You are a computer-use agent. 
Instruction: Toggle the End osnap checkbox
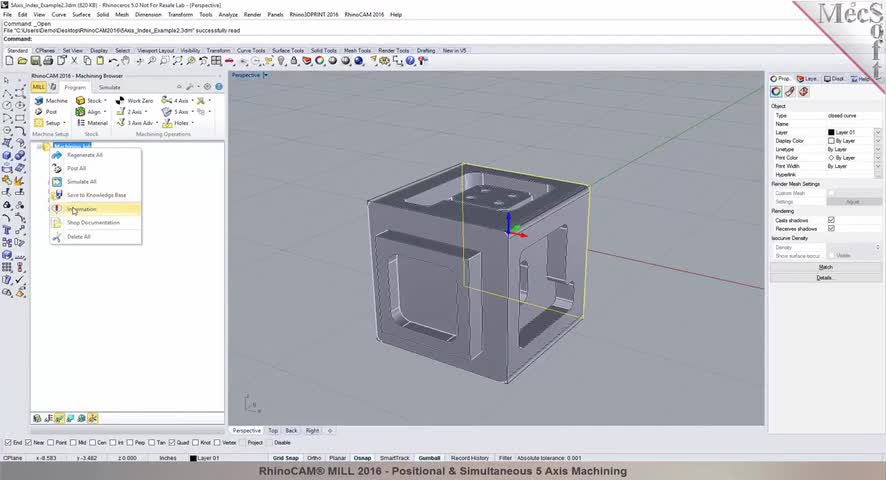pos(8,443)
